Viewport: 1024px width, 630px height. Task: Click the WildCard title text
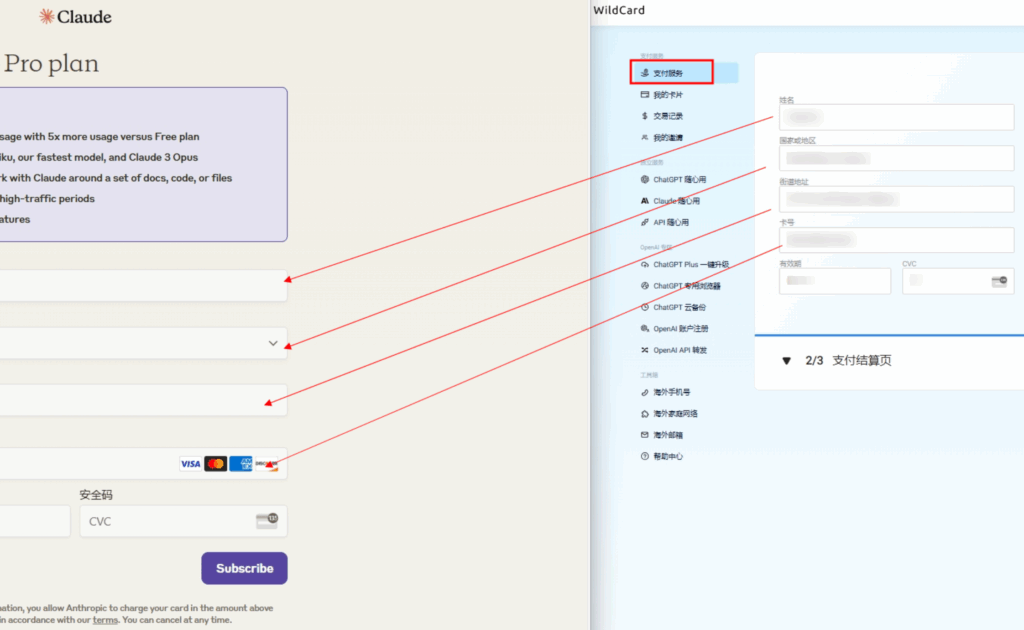pyautogui.click(x=618, y=10)
